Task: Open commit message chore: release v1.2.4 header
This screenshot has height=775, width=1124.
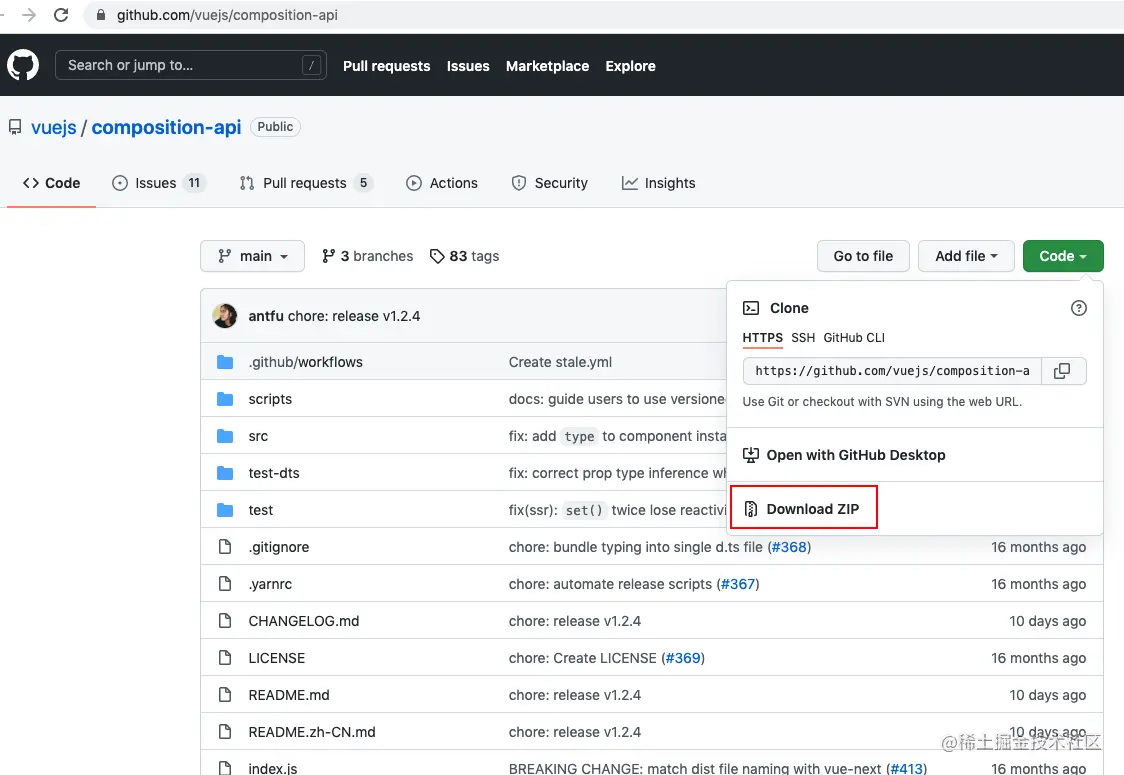Action: pyautogui.click(x=354, y=316)
